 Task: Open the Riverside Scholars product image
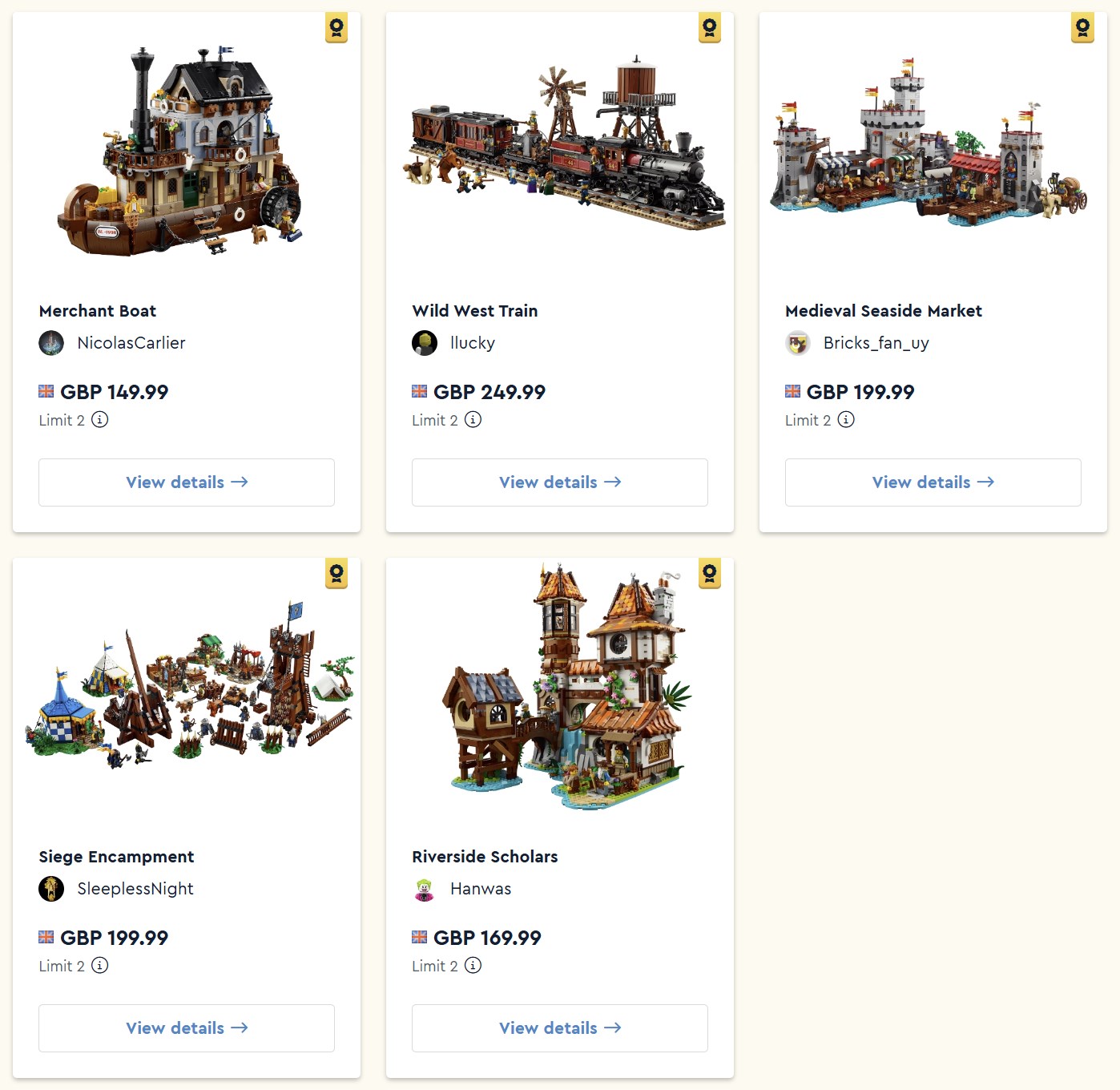pyautogui.click(x=567, y=685)
